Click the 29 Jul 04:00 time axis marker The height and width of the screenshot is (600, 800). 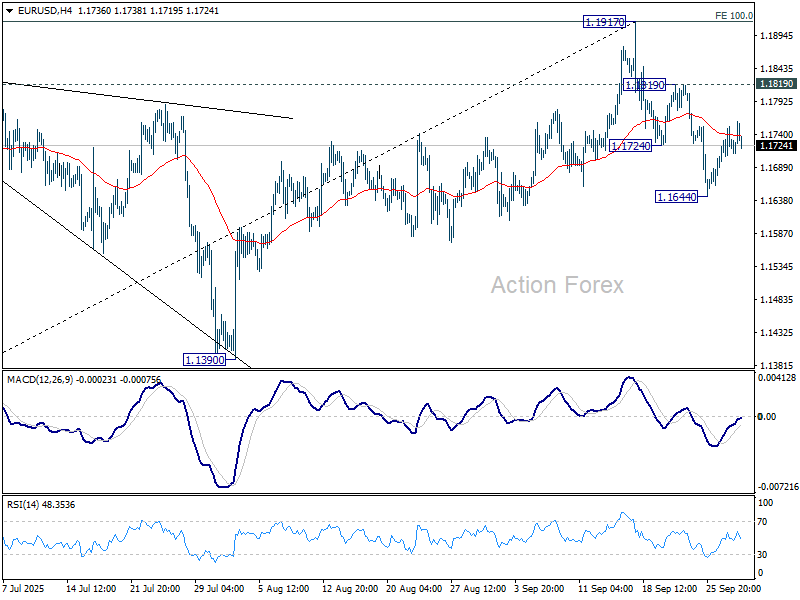click(x=218, y=590)
